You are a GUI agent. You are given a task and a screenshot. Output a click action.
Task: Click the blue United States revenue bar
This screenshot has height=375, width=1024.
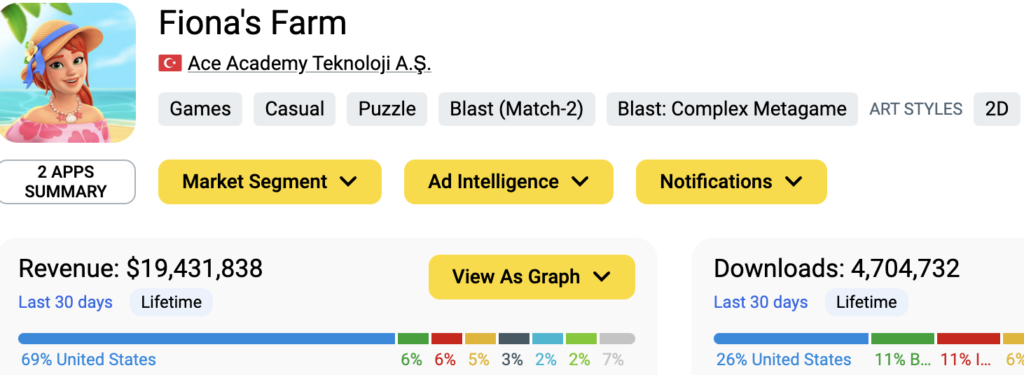[207, 338]
